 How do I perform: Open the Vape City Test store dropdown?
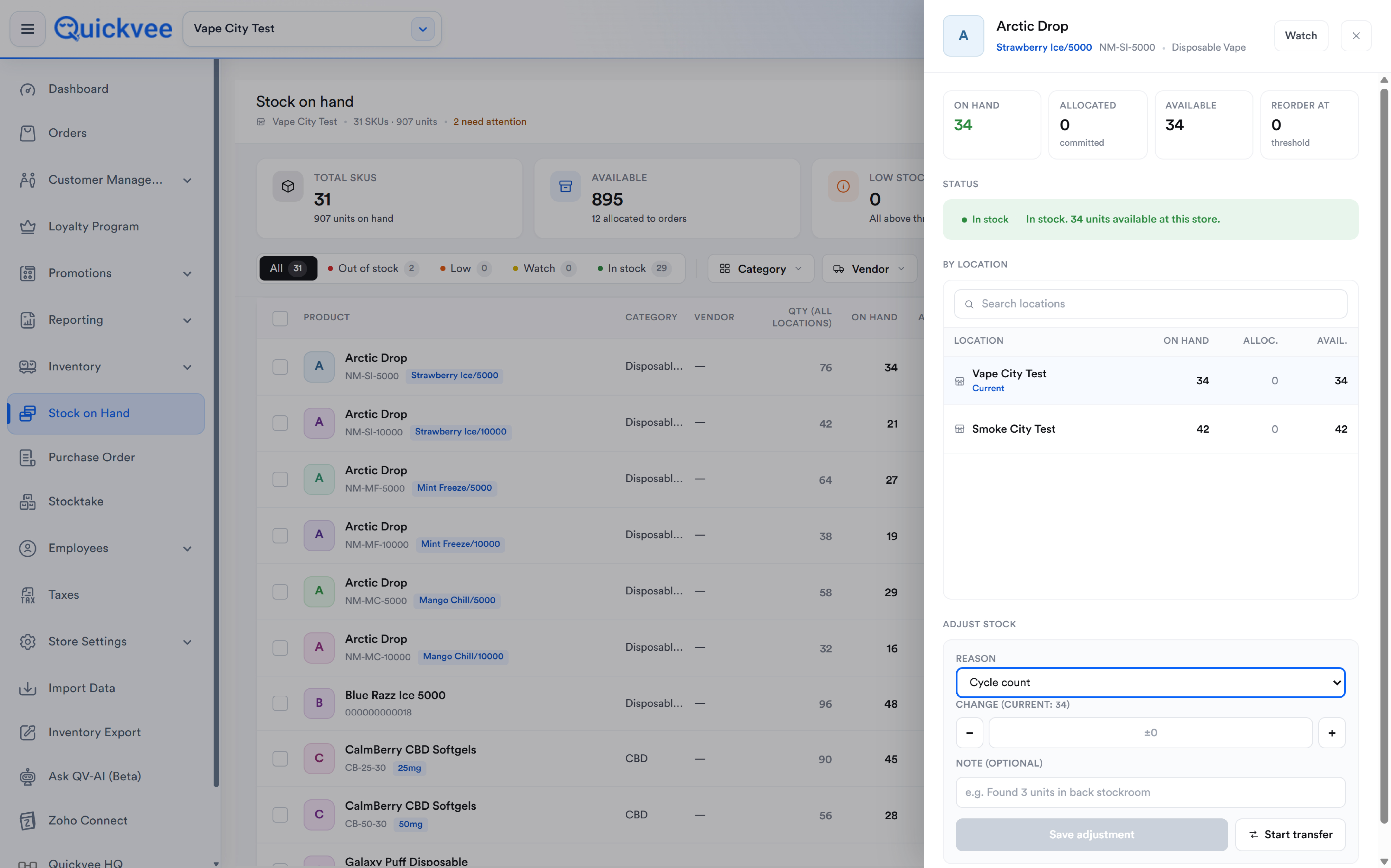coord(422,29)
